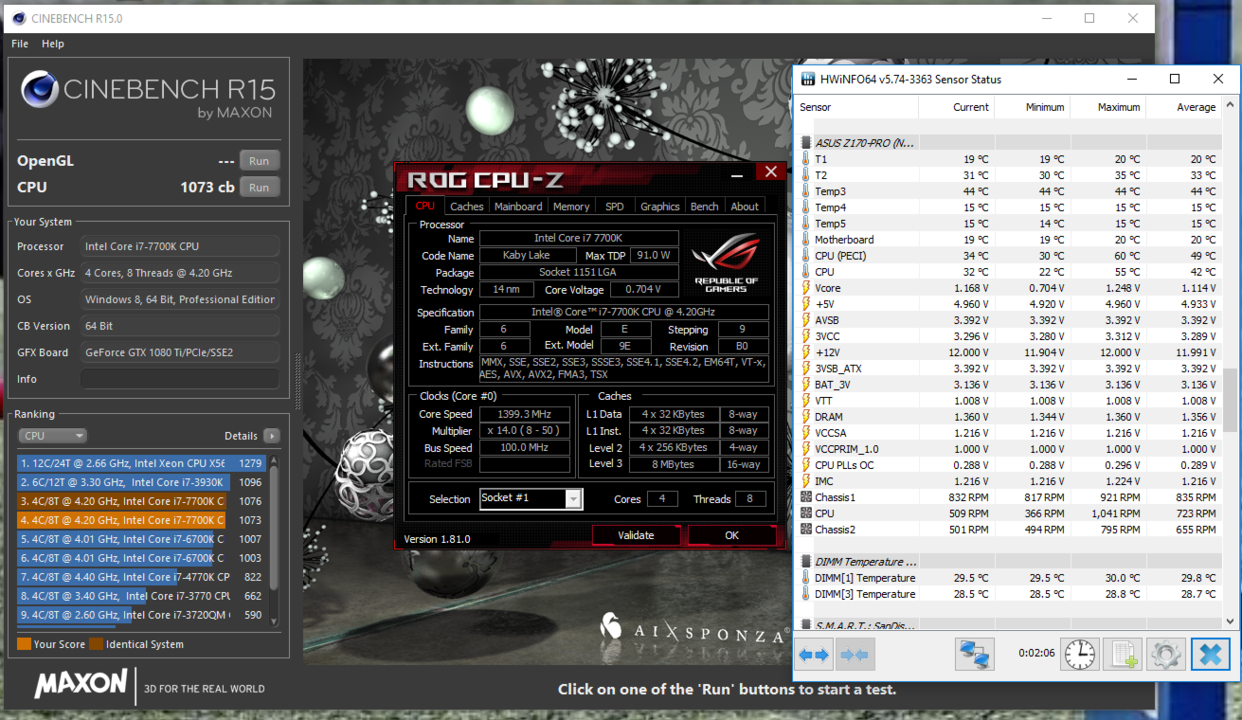The image size is (1242, 720).
Task: Run the OpenGL test in Cinebench
Action: point(259,161)
